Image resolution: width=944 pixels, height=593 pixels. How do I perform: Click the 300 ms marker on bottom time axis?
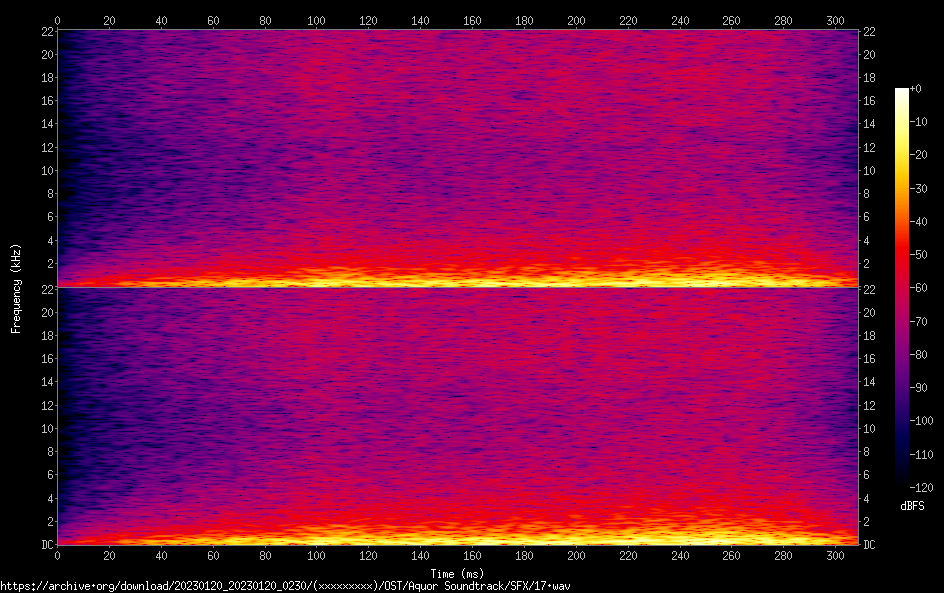835,556
